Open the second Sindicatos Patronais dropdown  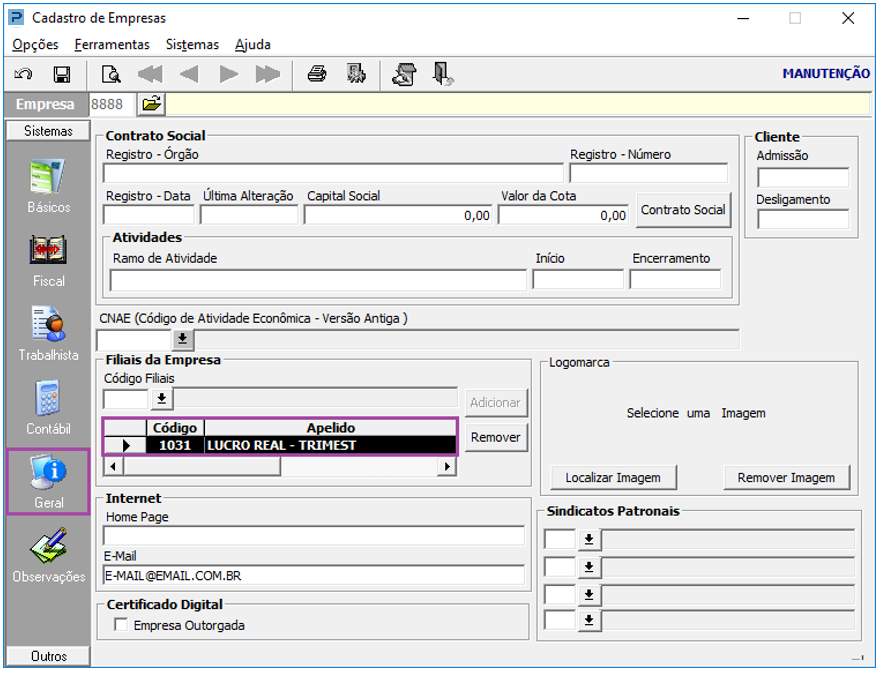click(x=589, y=567)
